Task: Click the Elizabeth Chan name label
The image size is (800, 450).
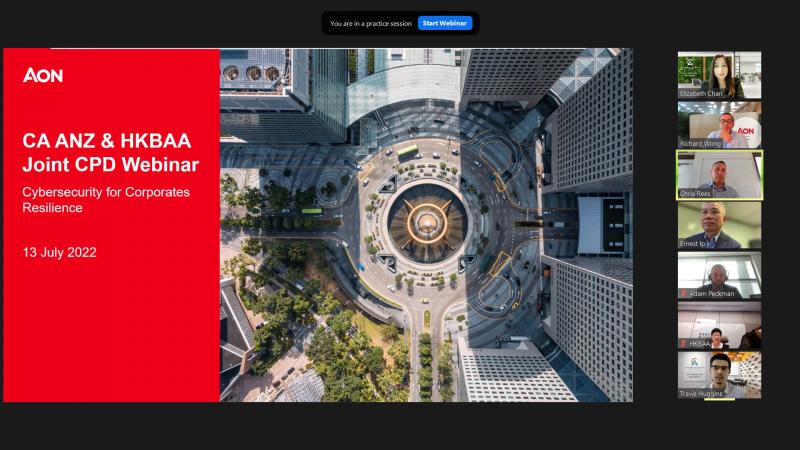Action: [x=702, y=94]
